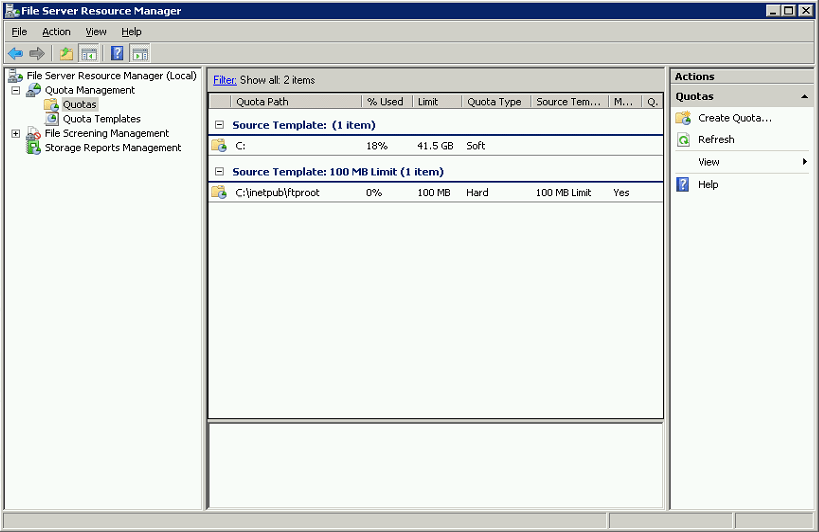Click the Help icon in Actions pane
The width and height of the screenshot is (819, 532).
click(x=683, y=184)
